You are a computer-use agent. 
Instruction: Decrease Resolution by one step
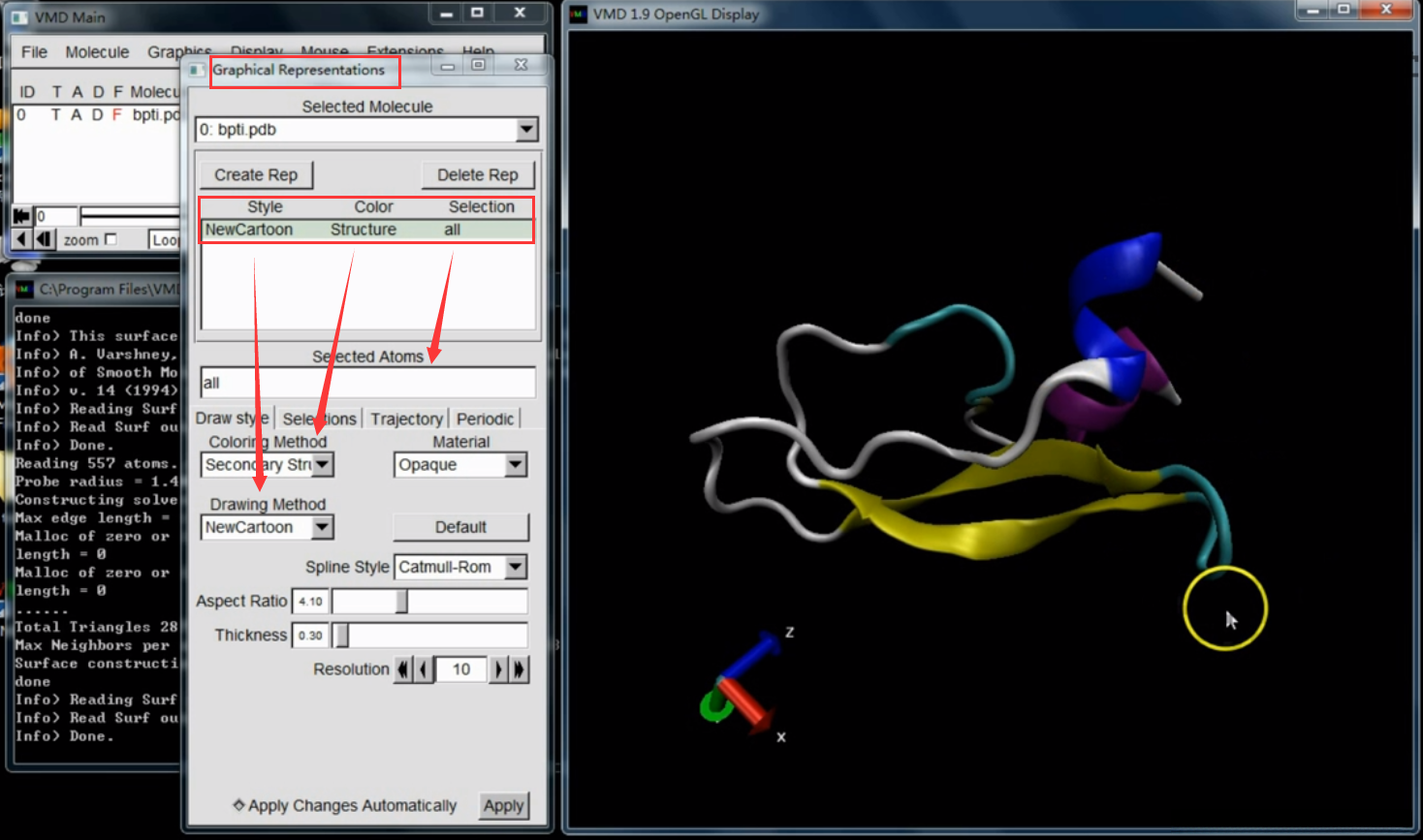click(x=424, y=669)
